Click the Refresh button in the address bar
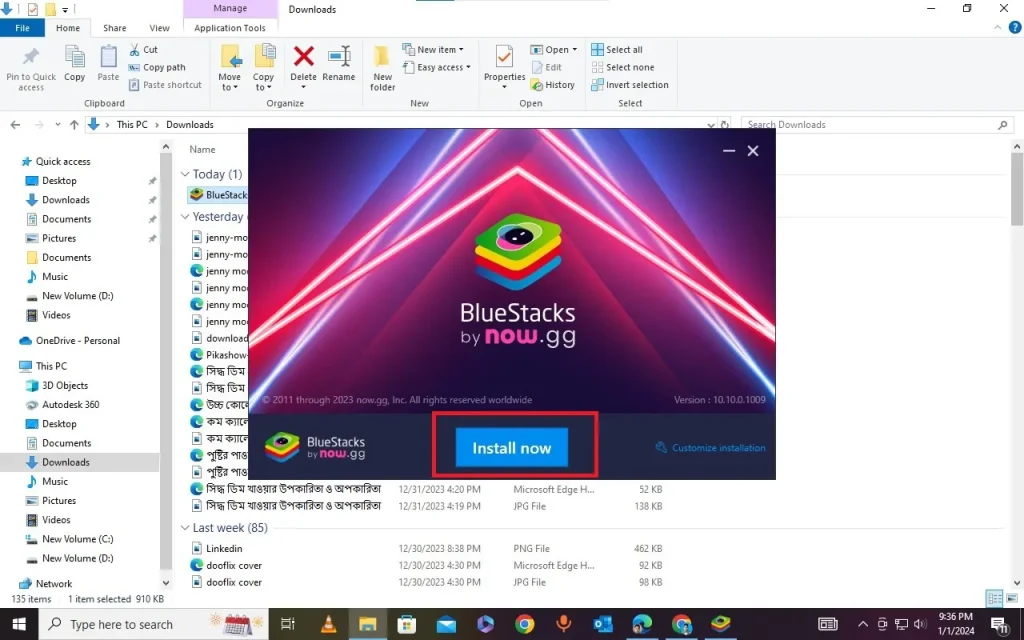The width and height of the screenshot is (1024, 640). click(725, 125)
